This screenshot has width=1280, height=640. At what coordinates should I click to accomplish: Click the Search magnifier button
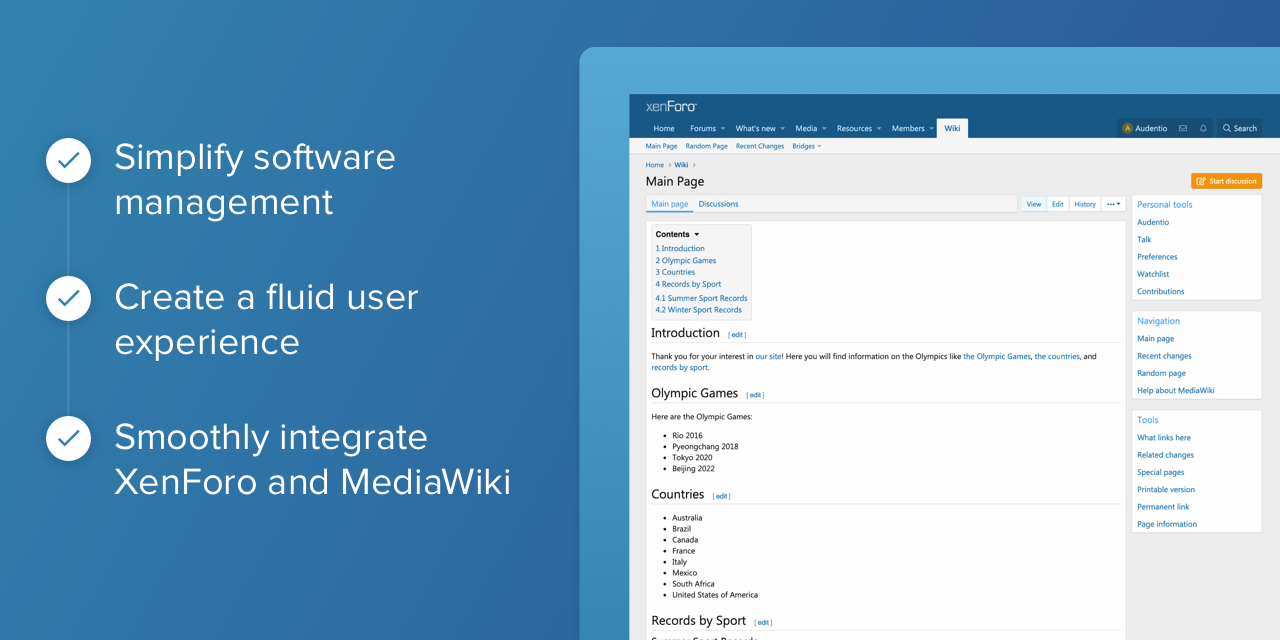pos(1239,128)
